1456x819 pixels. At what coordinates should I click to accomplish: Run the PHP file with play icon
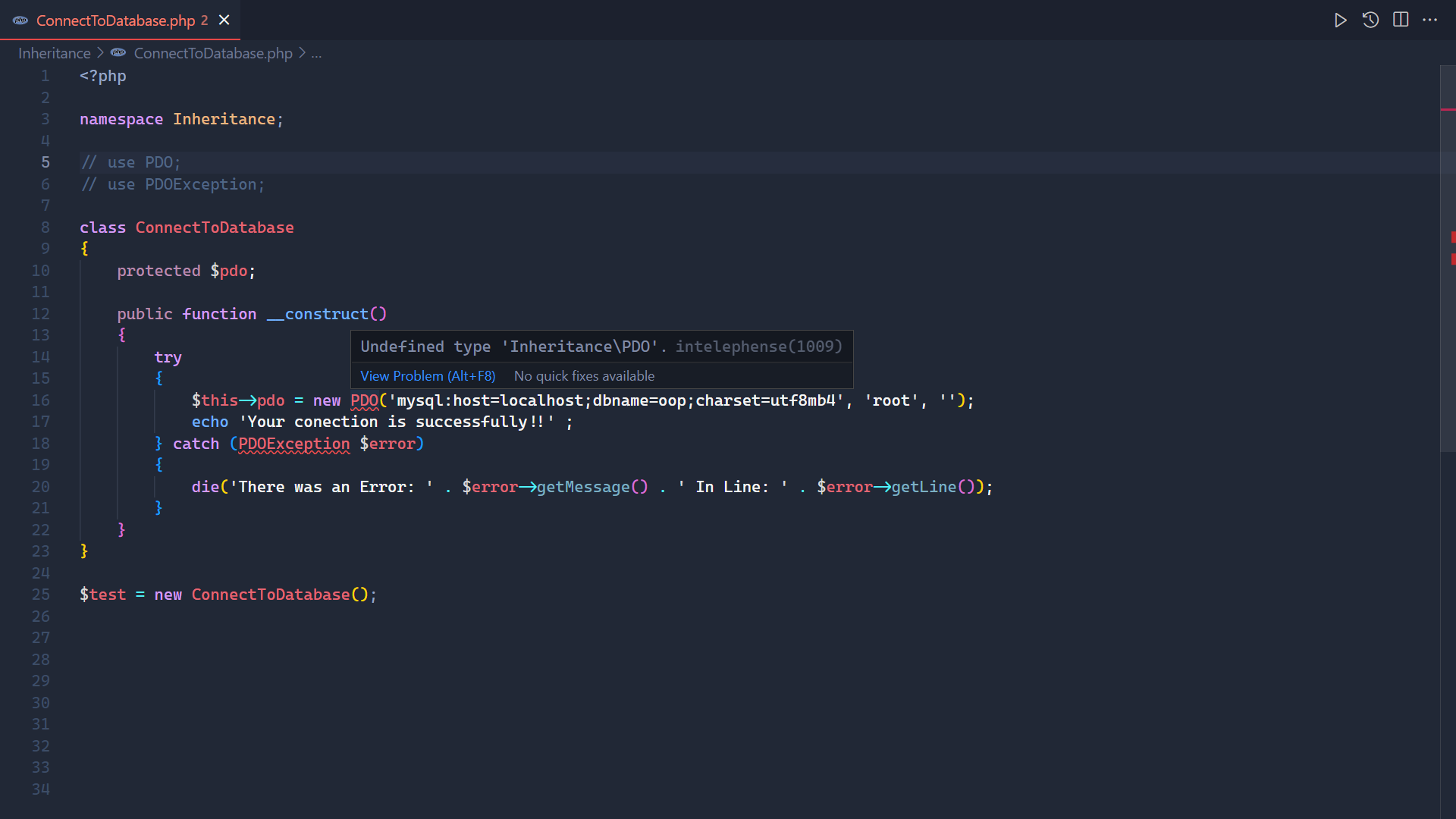click(x=1340, y=20)
